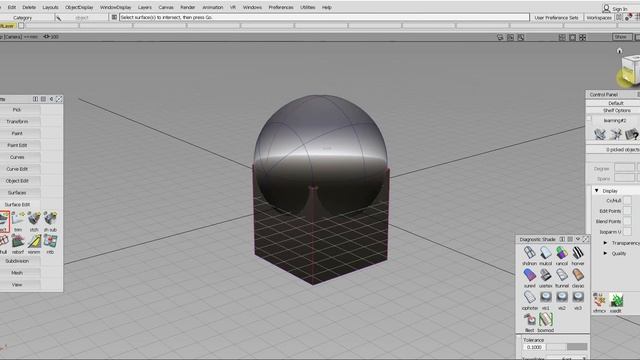Click the home icon above the ViewCube
The image size is (640, 360).
click(x=620, y=51)
